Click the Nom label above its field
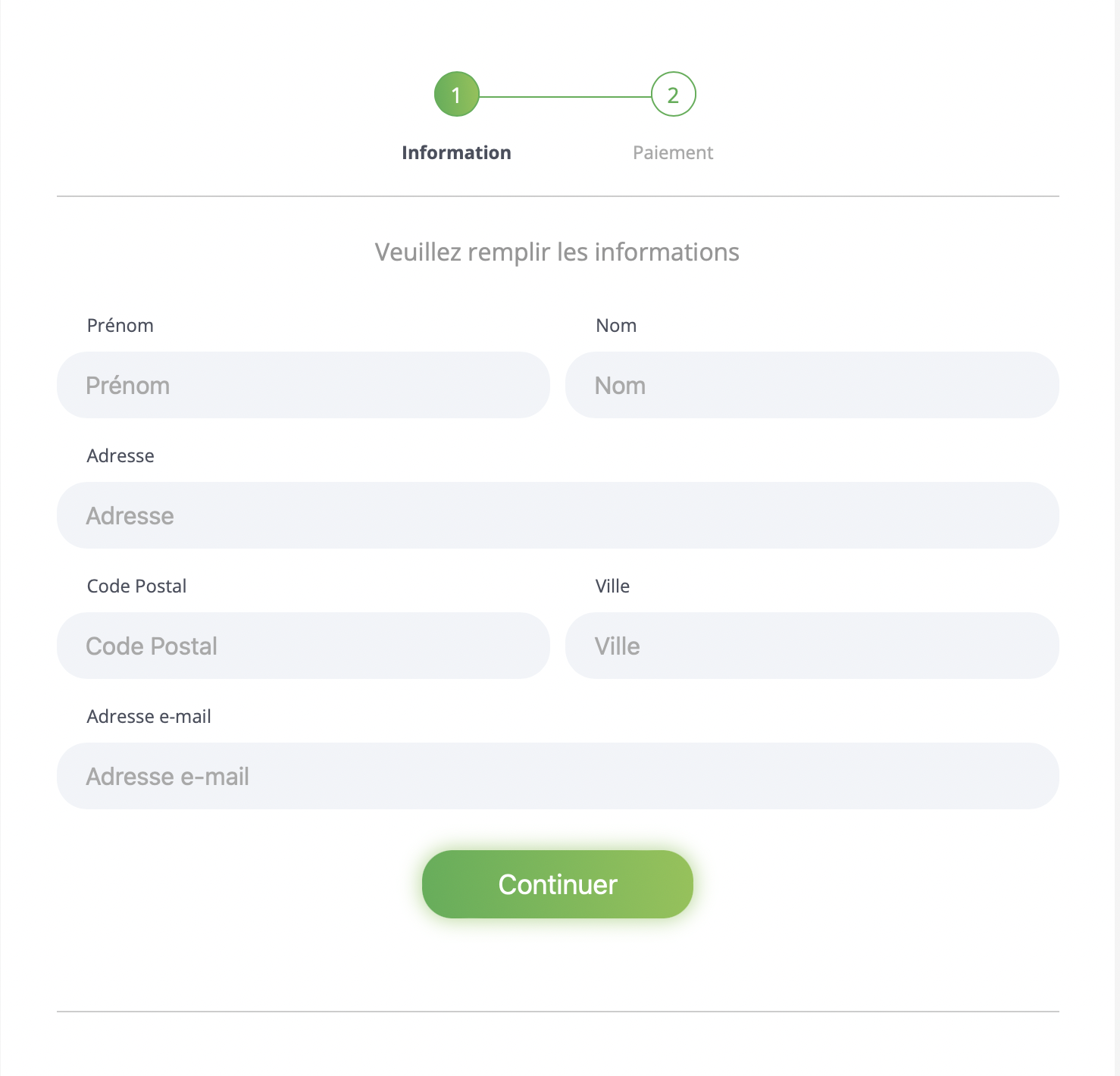This screenshot has height=1076, width=1120. 616,326
